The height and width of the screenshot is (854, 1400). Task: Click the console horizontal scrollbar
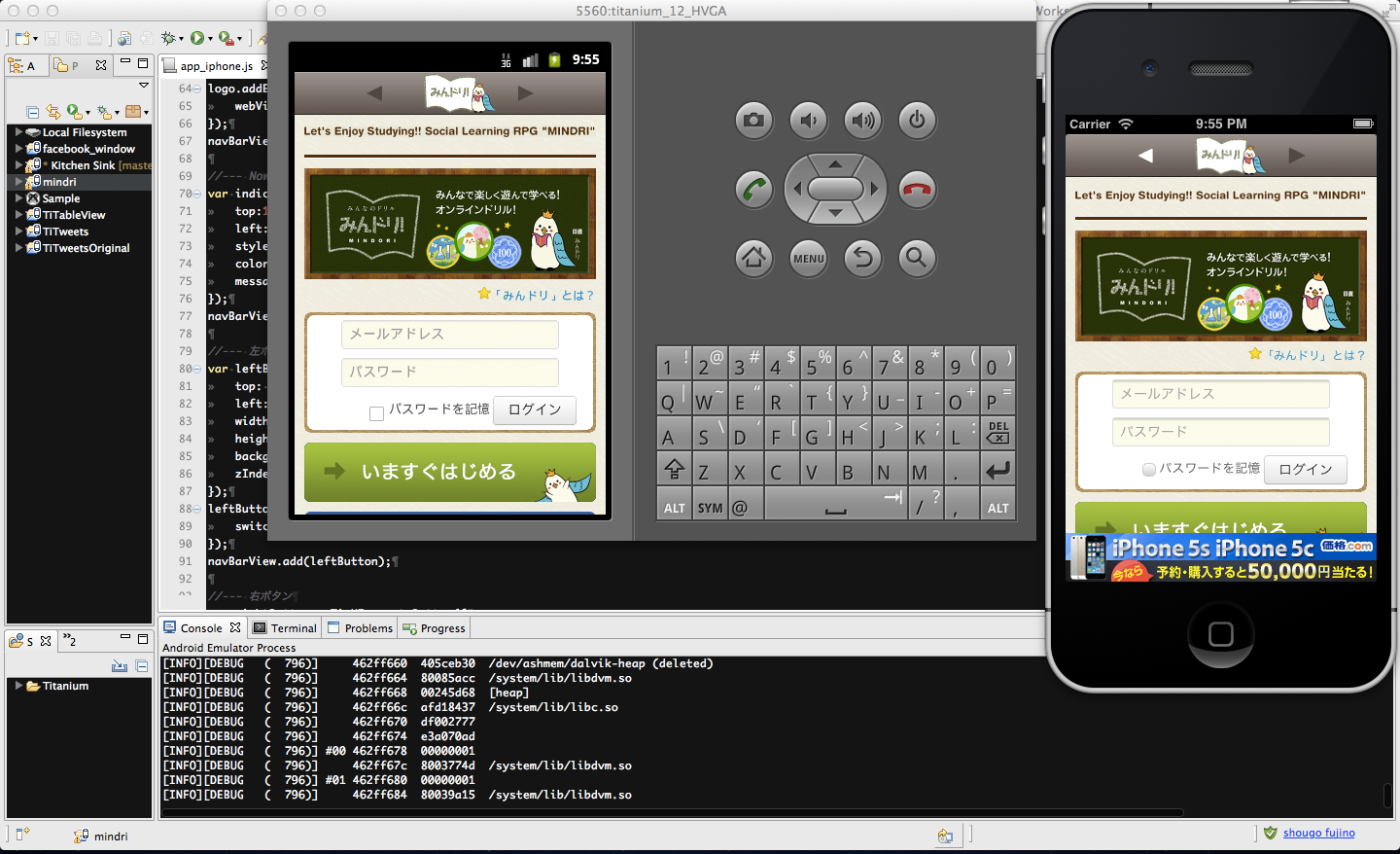(673, 811)
